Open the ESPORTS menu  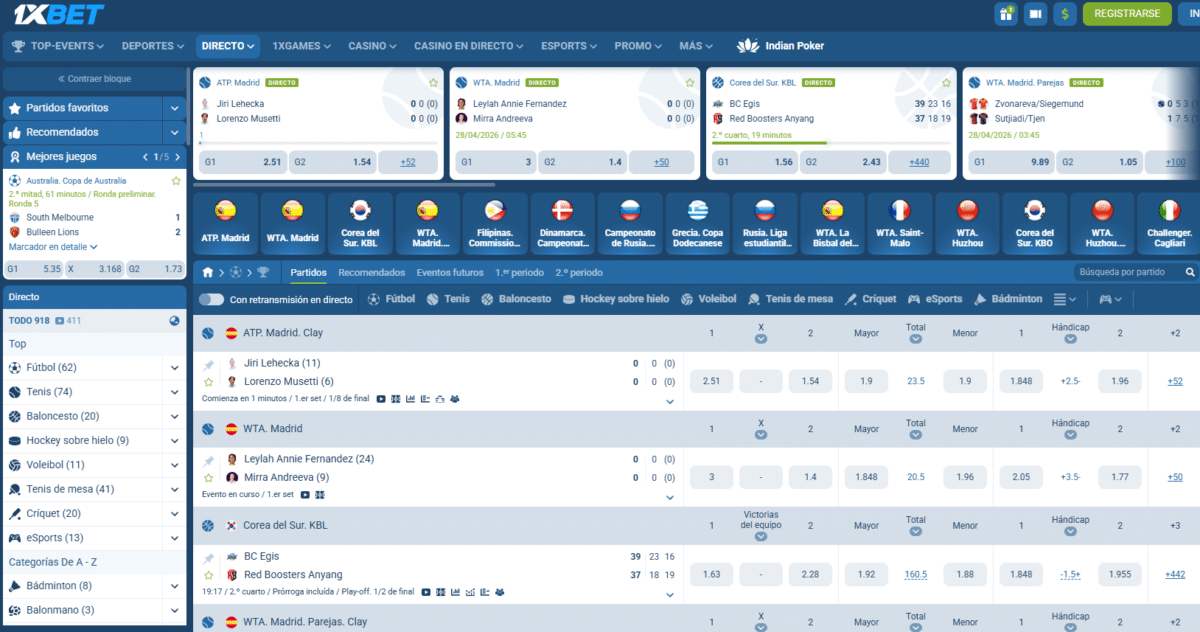pos(570,45)
